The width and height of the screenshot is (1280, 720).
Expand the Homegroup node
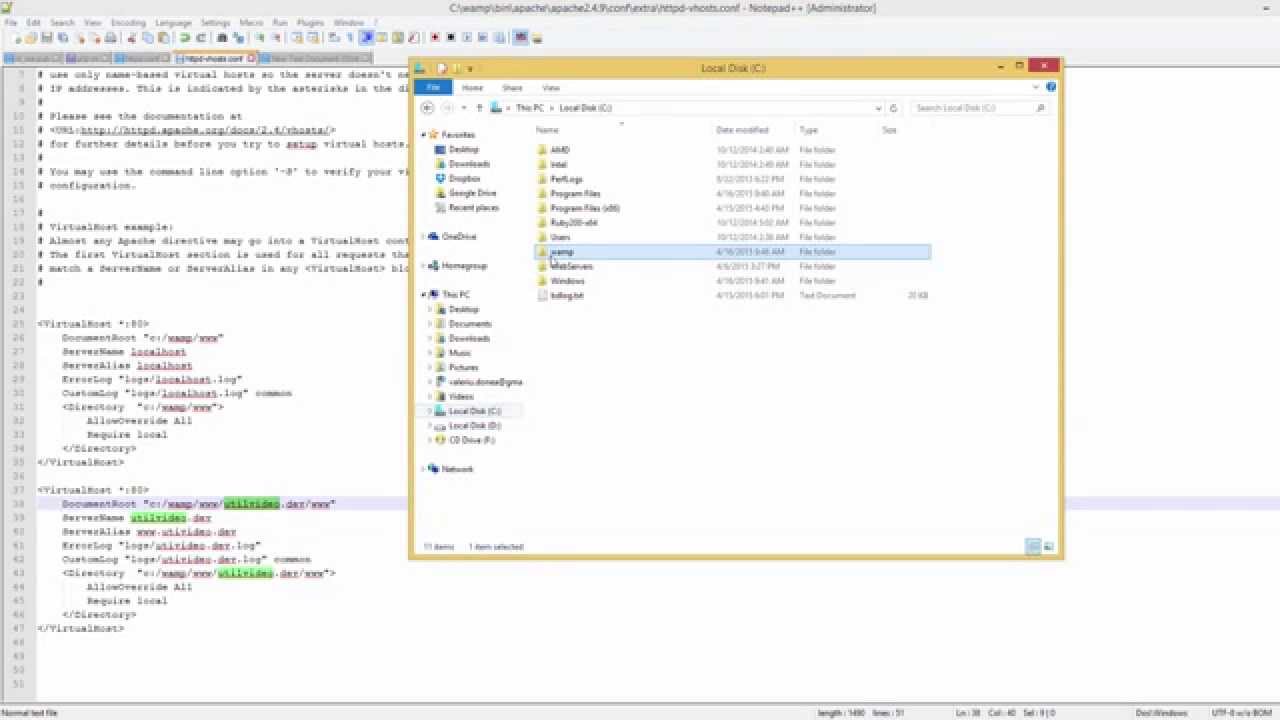424,266
